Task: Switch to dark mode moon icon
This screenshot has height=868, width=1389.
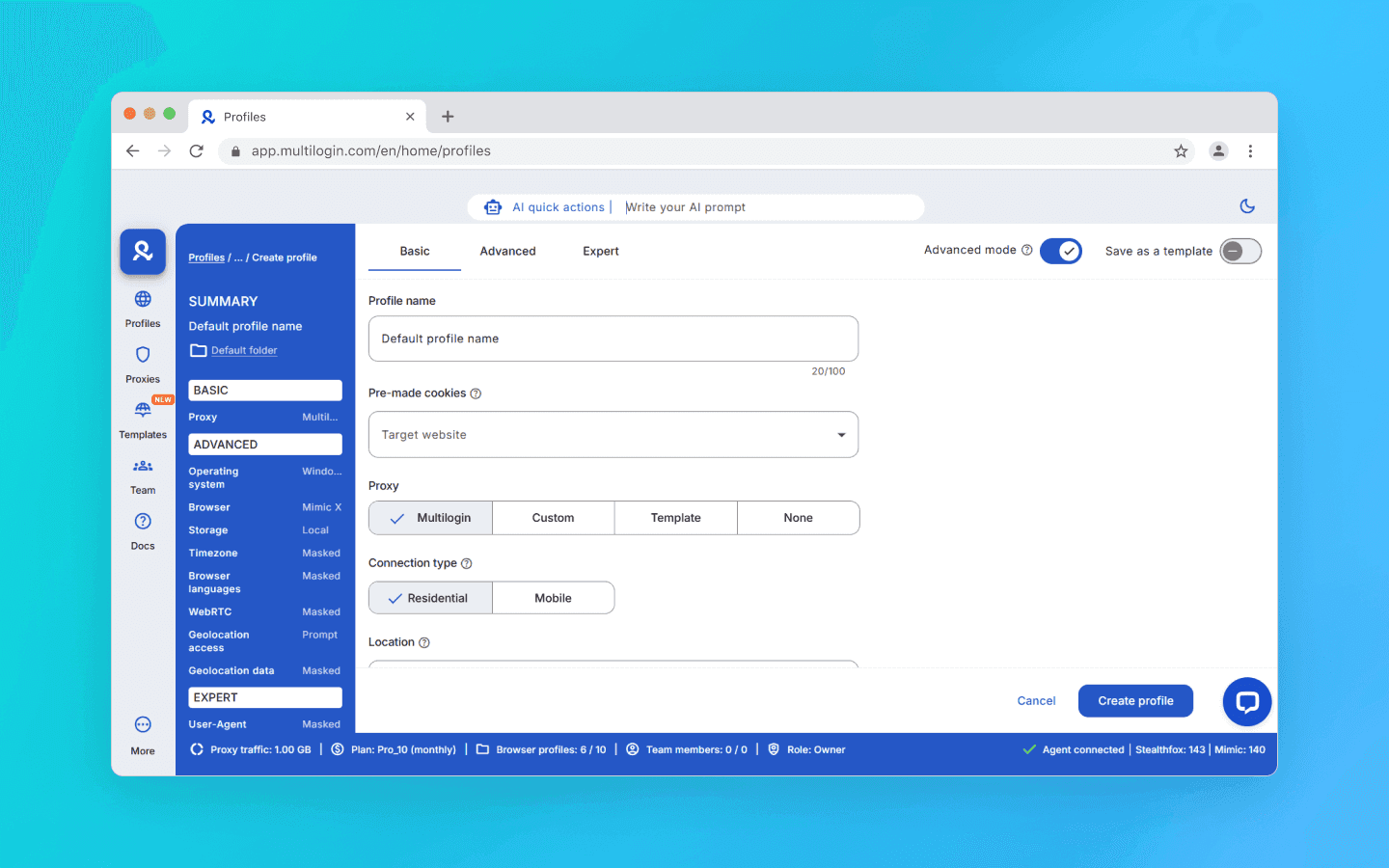Action: click(1247, 205)
